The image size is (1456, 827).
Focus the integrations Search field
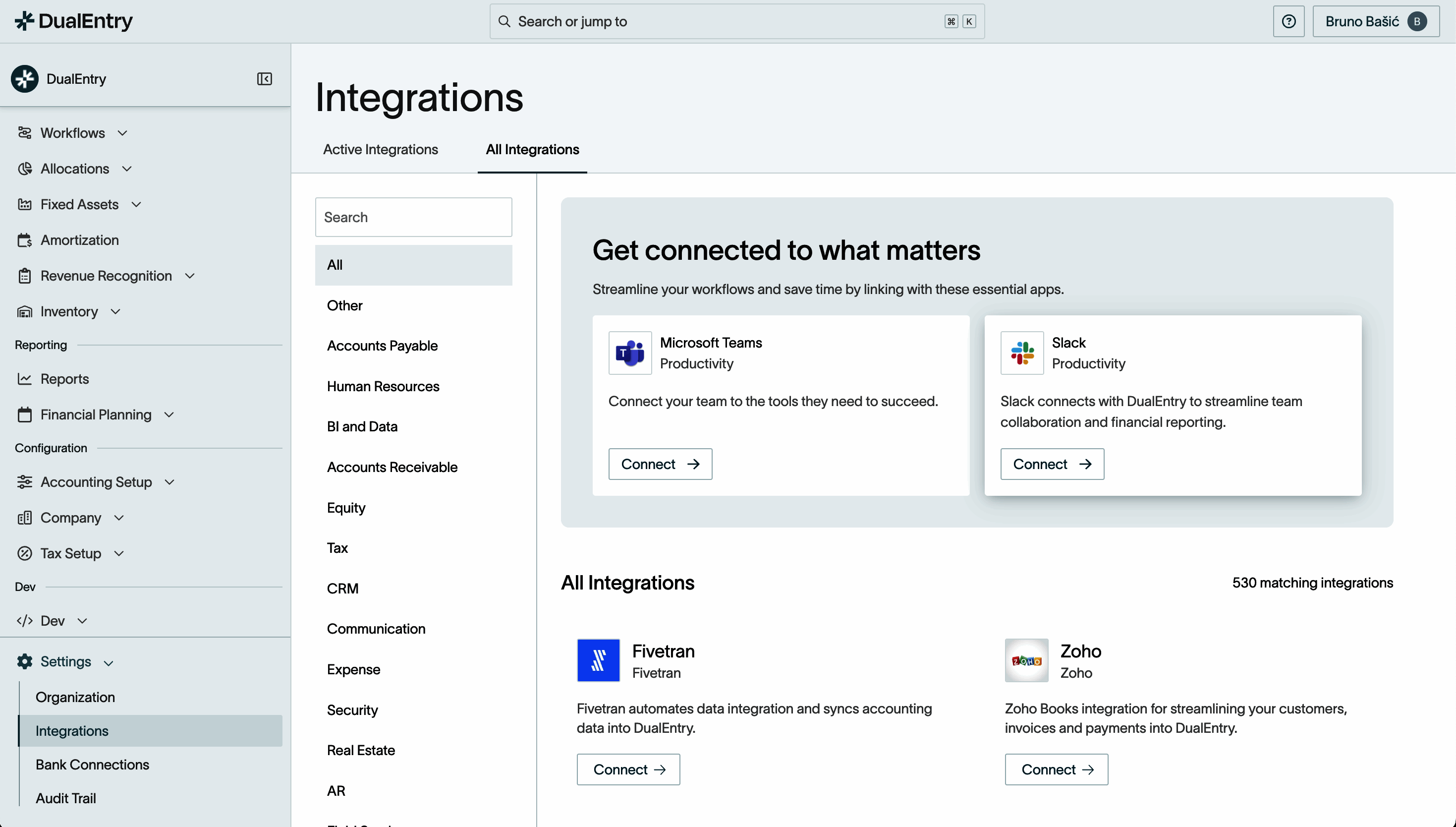[x=413, y=217]
